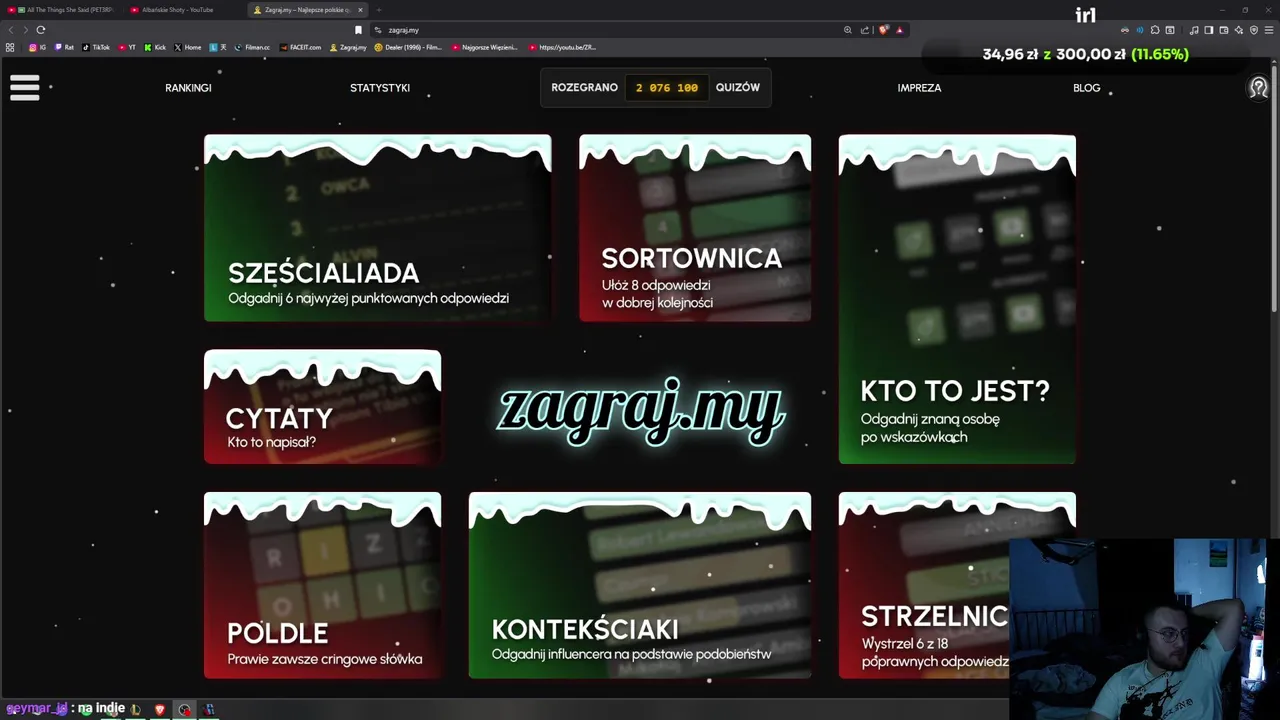Screen dimensions: 1280x720
Task: Click the bookmark icon in address bar
Action: pos(358,30)
